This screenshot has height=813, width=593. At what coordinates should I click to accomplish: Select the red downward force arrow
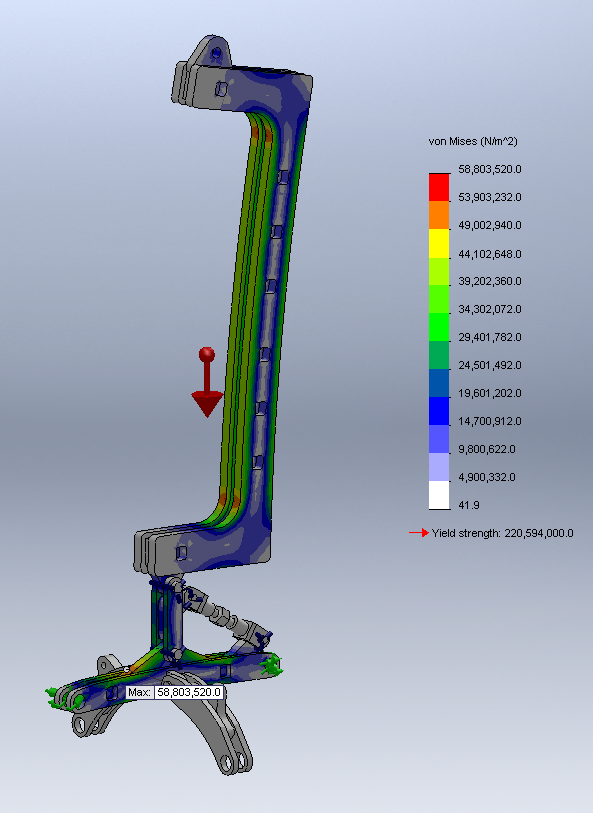(207, 382)
